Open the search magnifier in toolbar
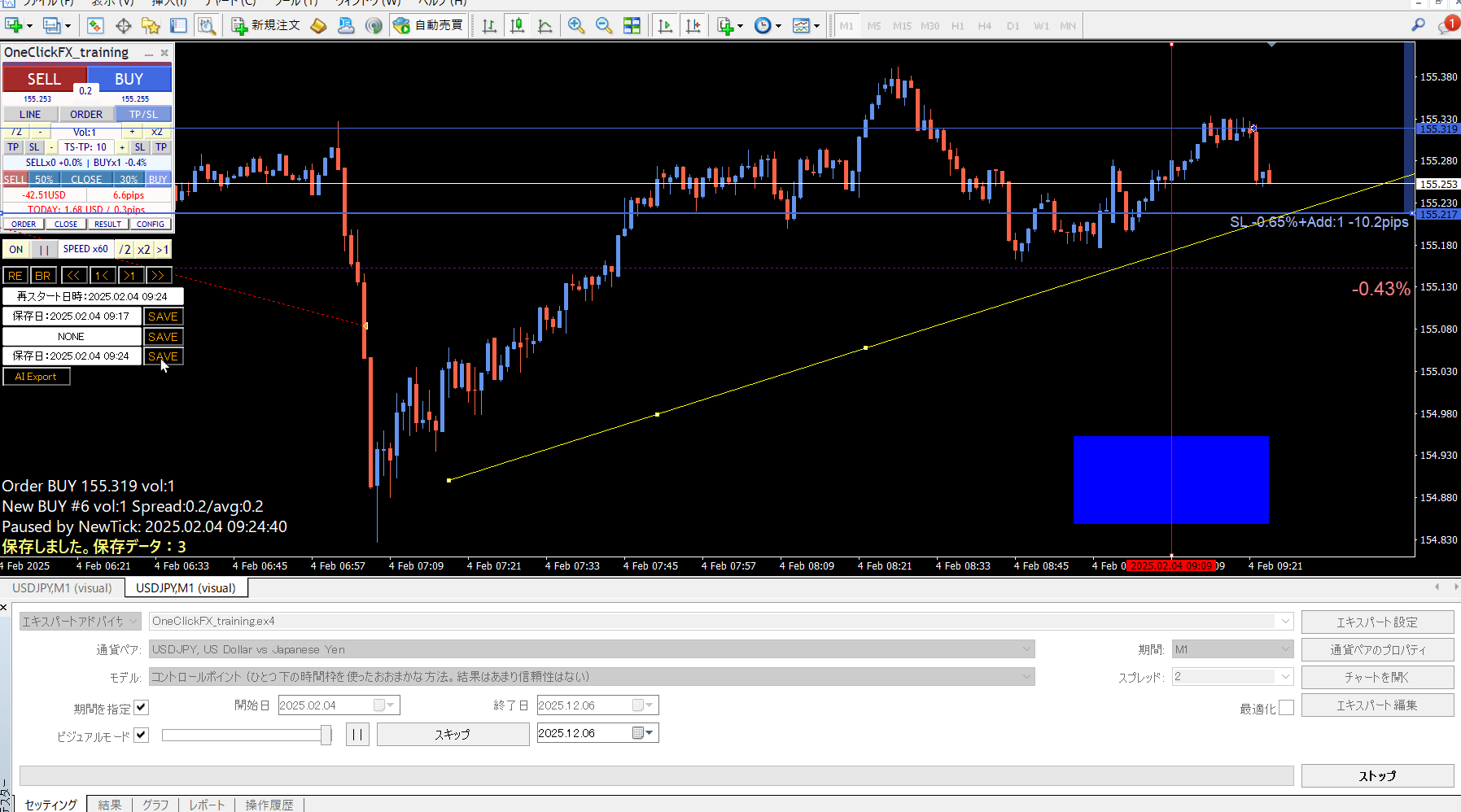 coord(1418,26)
